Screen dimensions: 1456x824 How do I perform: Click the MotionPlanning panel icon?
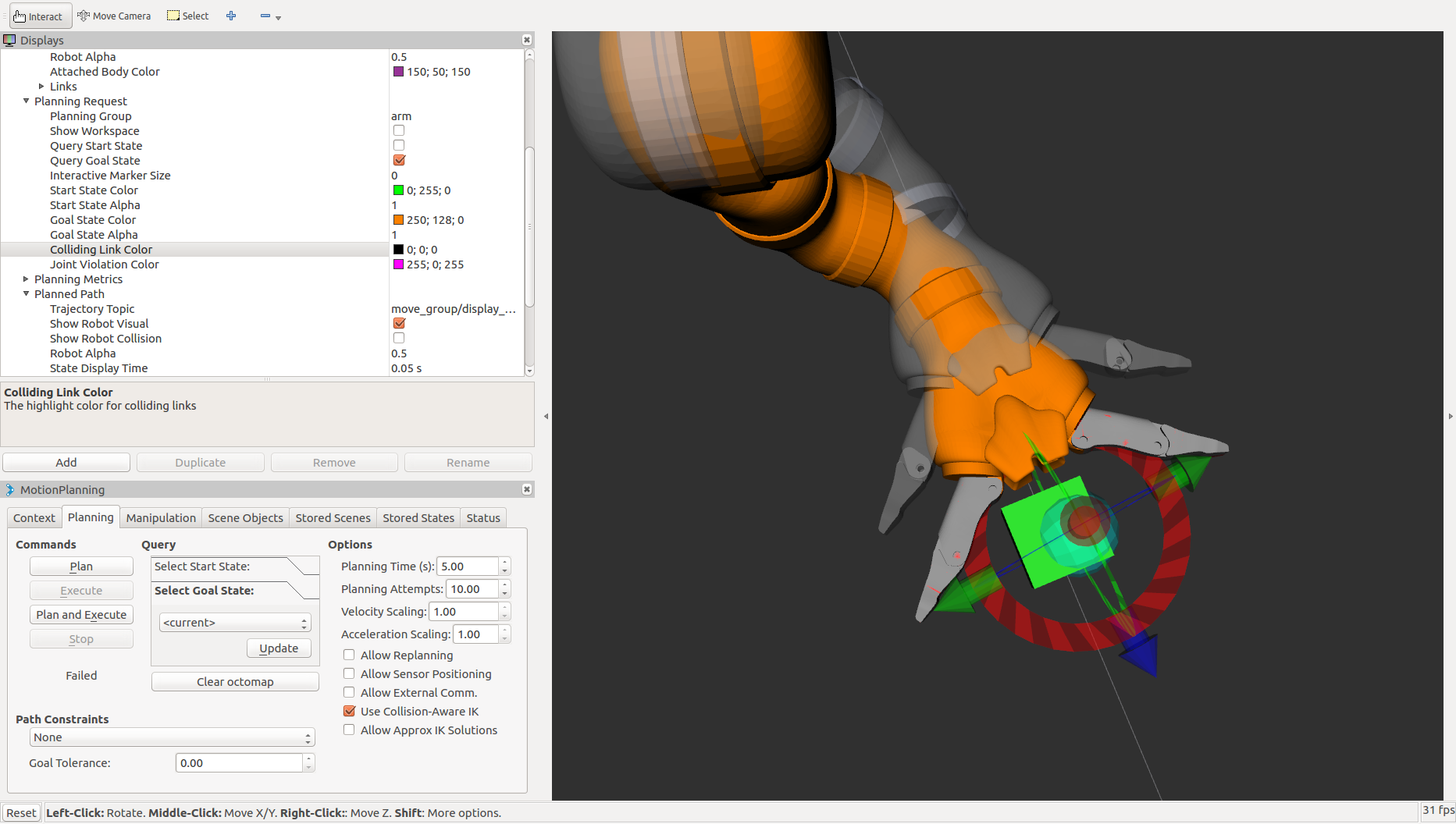click(9, 489)
